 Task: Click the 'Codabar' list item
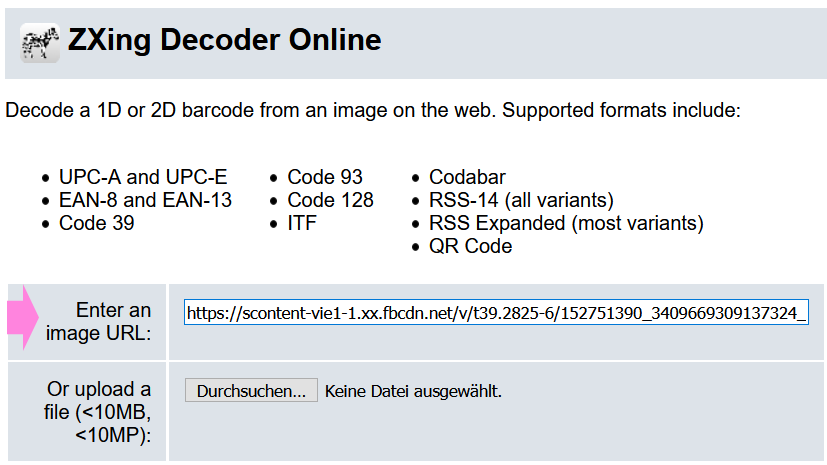pos(467,177)
